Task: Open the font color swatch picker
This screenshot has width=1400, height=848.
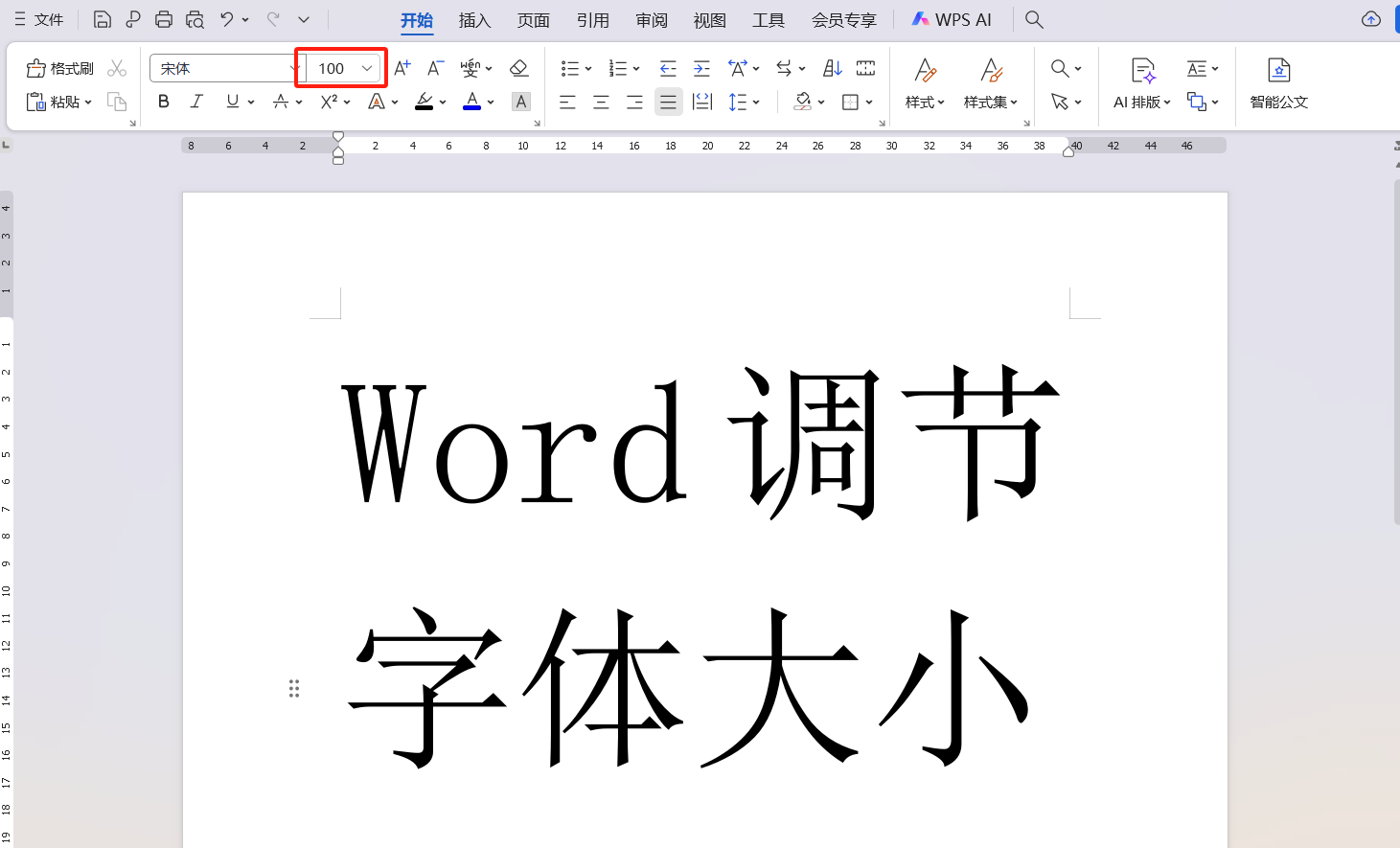Action: pos(490,102)
